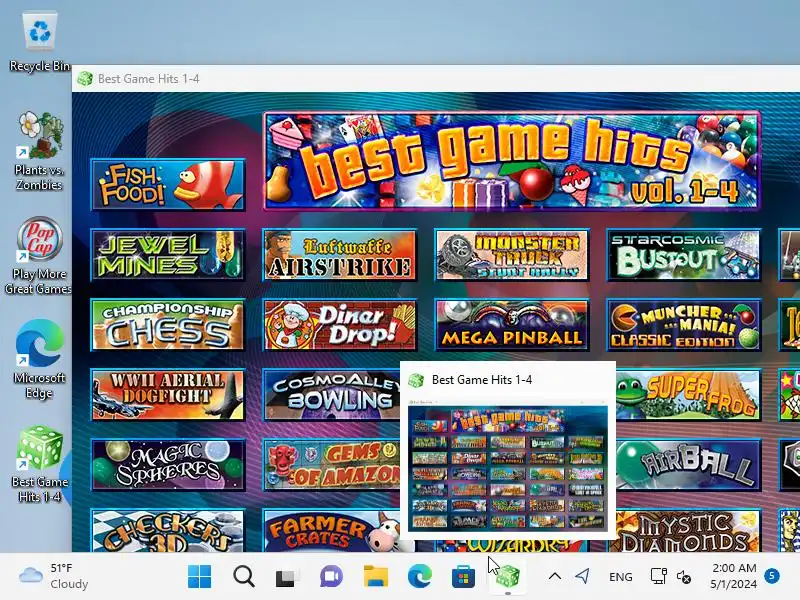Select Plants vs. Zombies desktop shortcut
This screenshot has width=800, height=600.
(39, 151)
